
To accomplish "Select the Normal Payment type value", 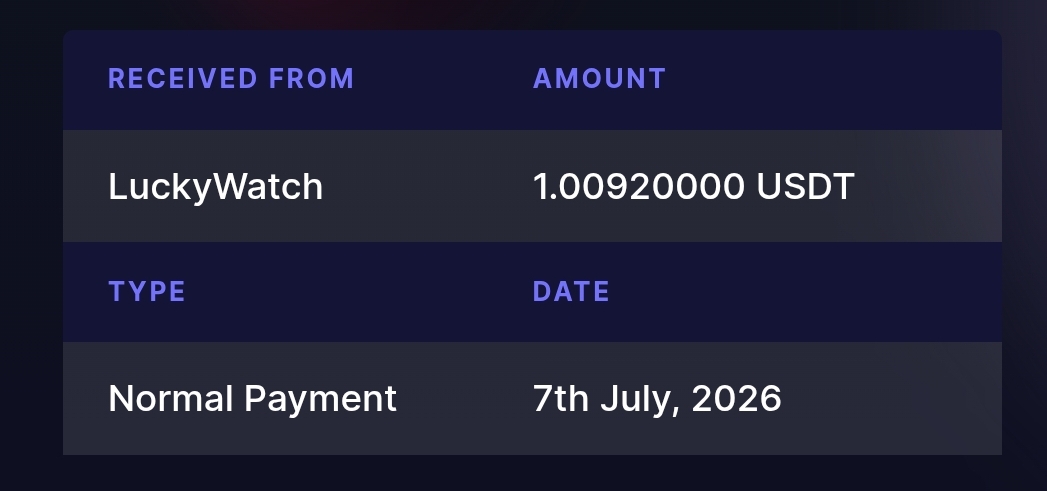I will click(x=252, y=399).
